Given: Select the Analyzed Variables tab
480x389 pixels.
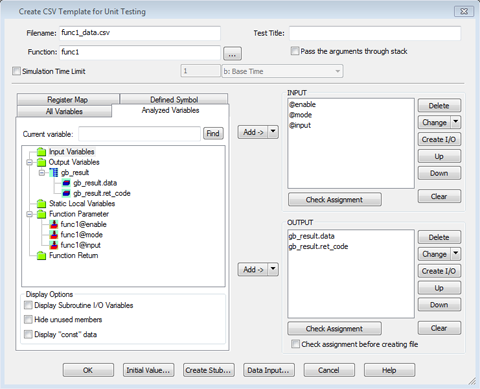Looking at the screenshot, I should pos(170,110).
